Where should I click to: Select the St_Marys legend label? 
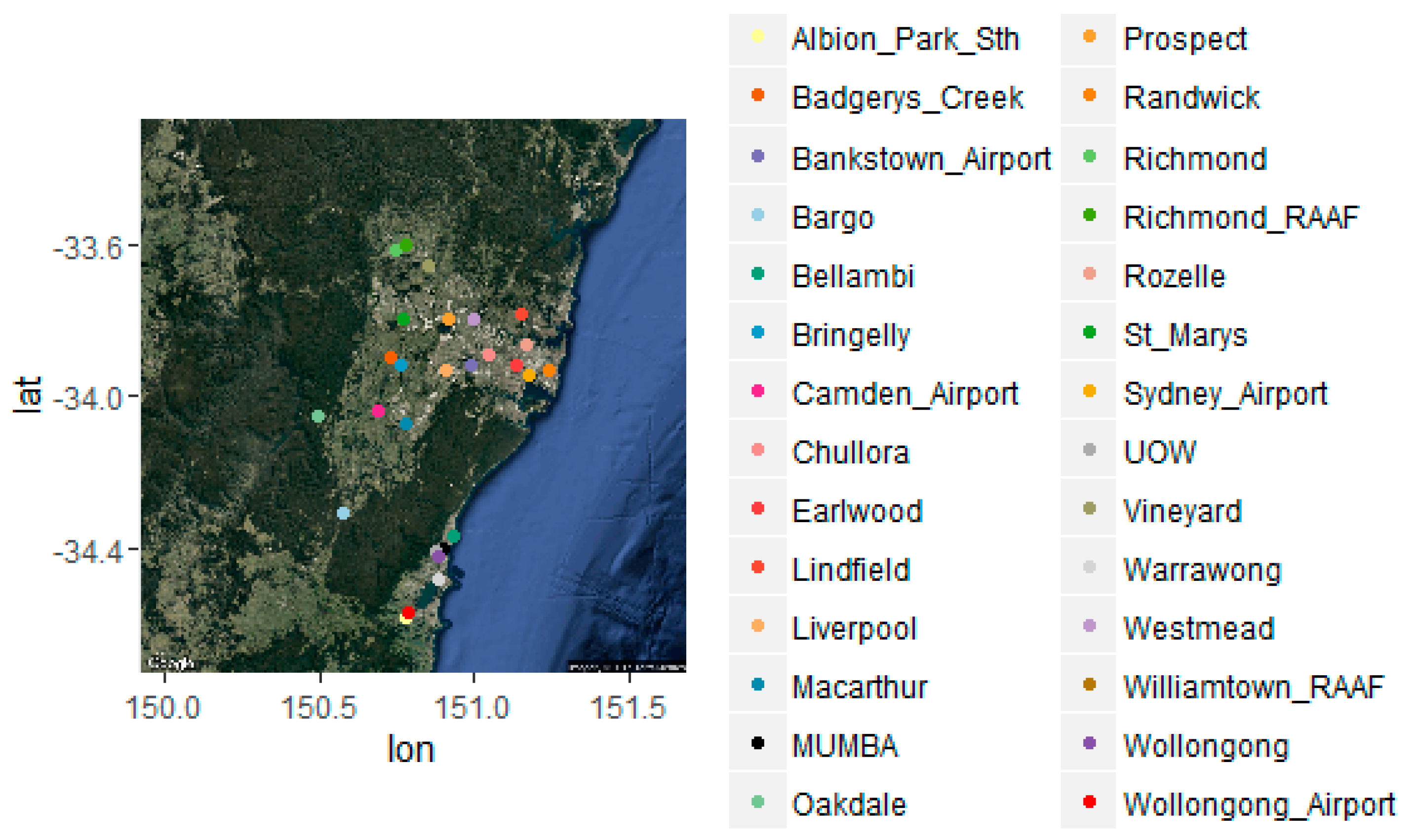click(x=1185, y=335)
